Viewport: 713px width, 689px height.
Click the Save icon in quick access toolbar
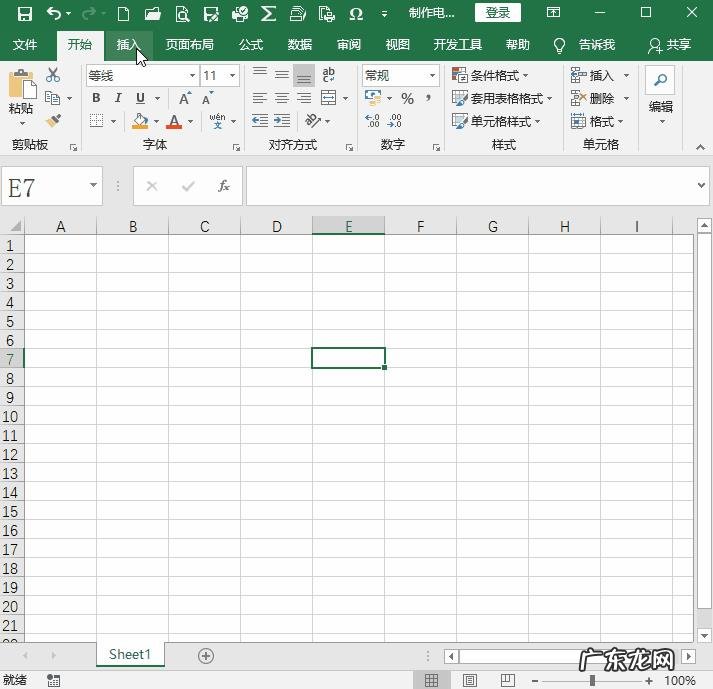click(25, 13)
